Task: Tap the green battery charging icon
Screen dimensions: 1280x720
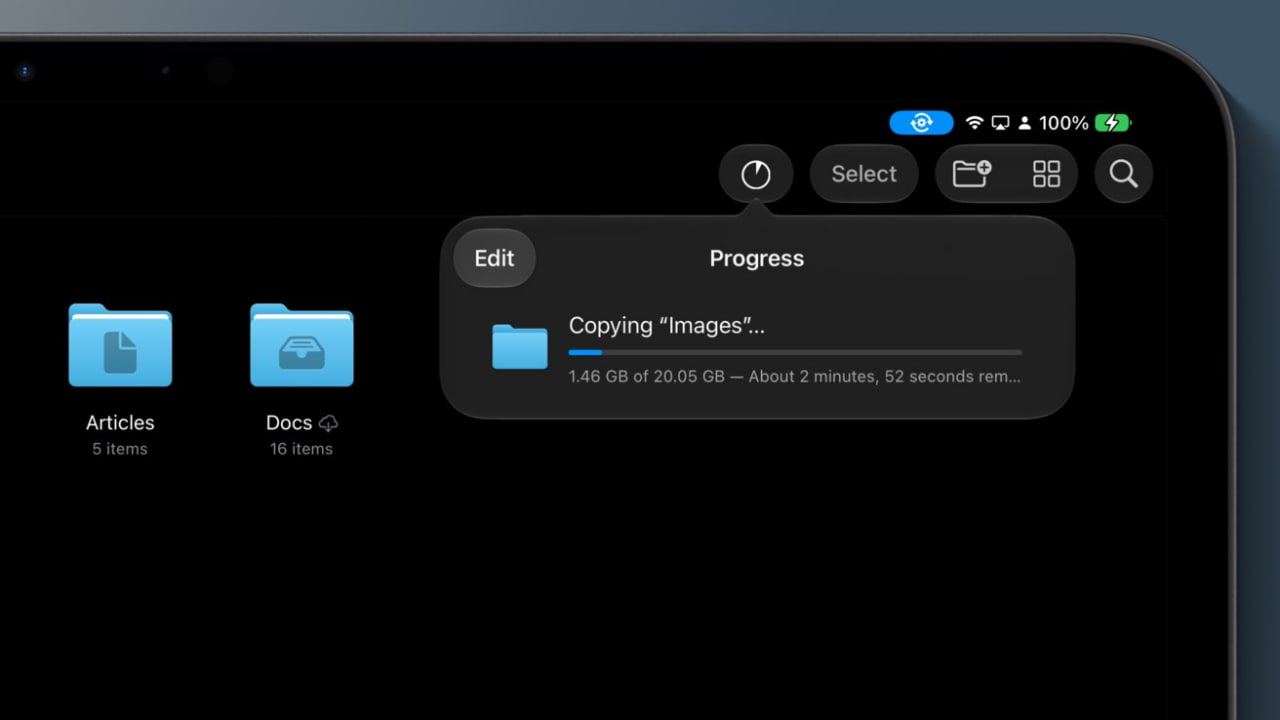Action: [x=1113, y=123]
